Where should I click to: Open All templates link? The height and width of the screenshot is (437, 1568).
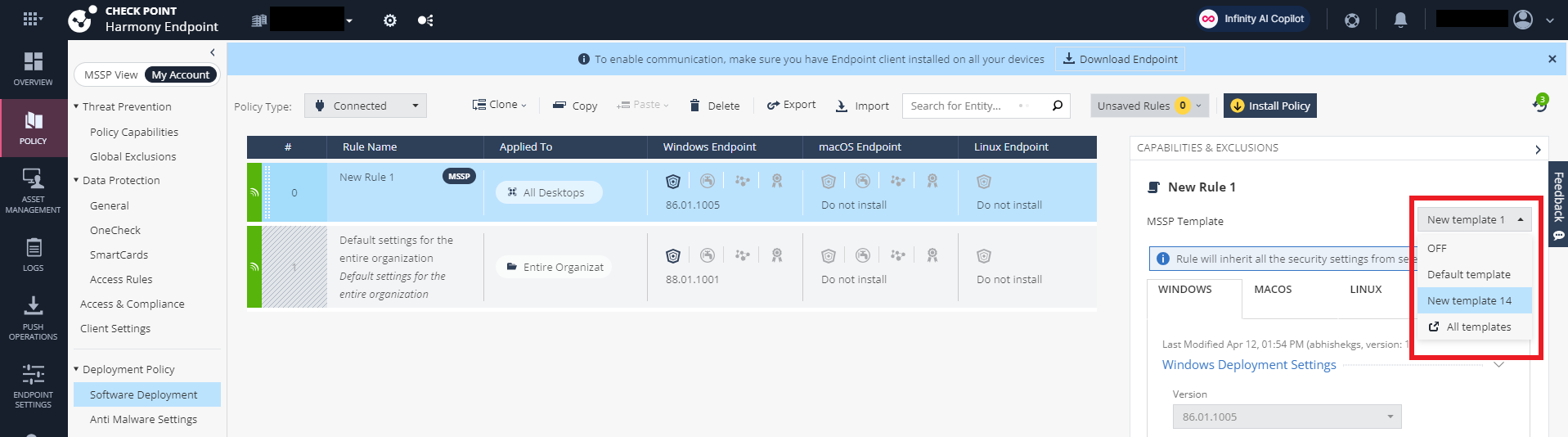(1475, 327)
